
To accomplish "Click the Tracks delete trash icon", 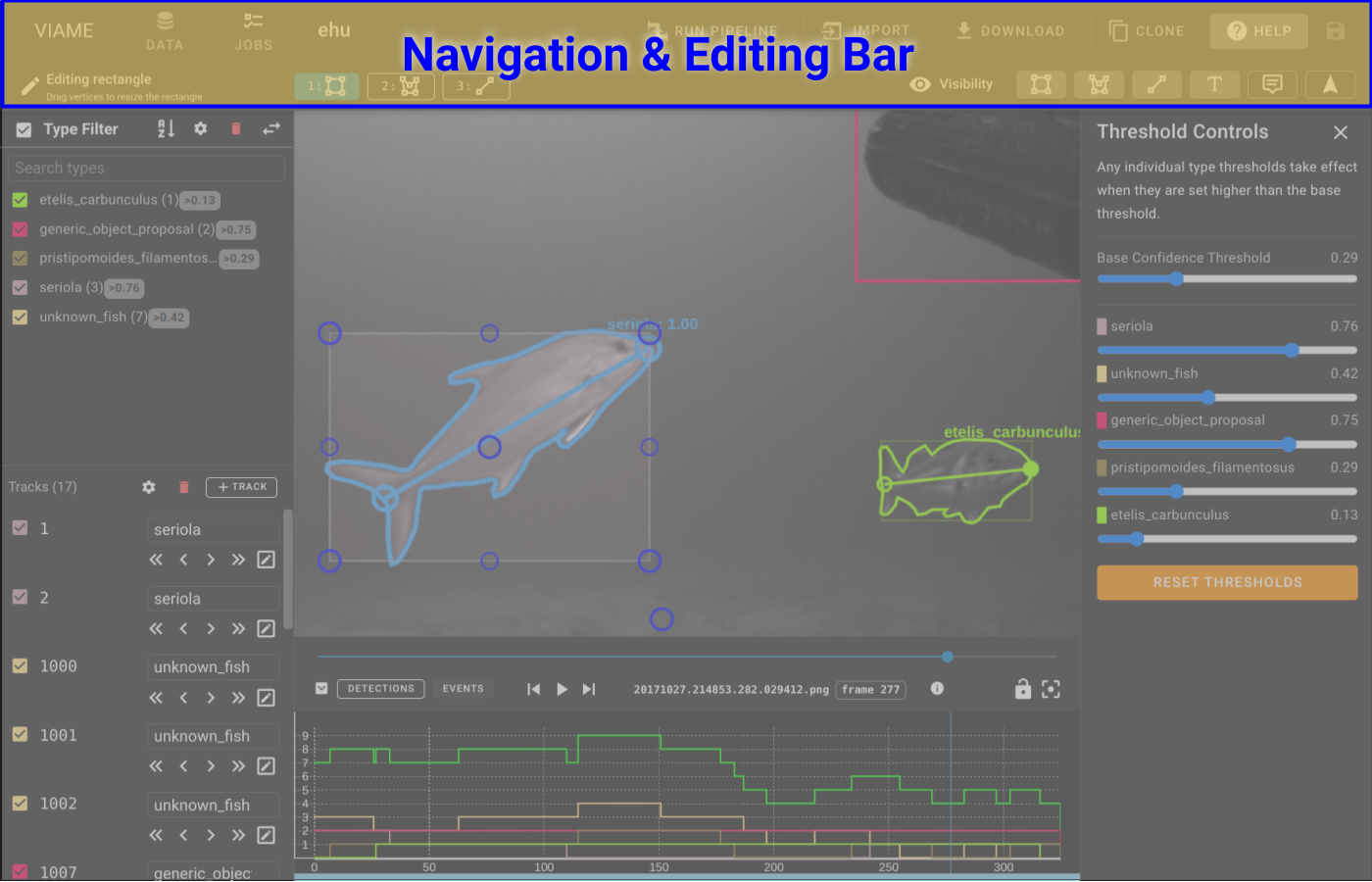I will tap(183, 487).
